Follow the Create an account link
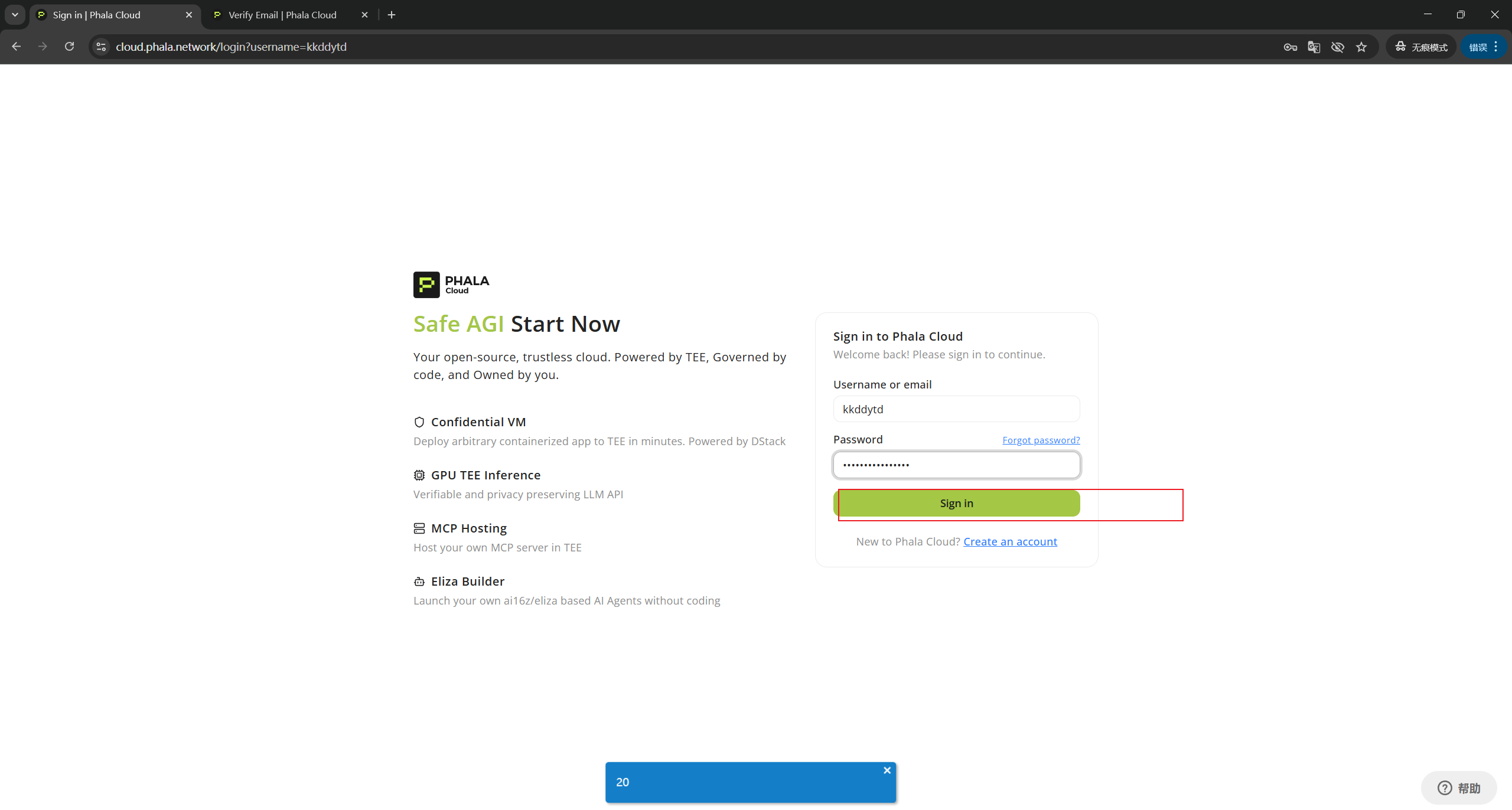Screen dimensions: 1512x810 (x=1010, y=541)
